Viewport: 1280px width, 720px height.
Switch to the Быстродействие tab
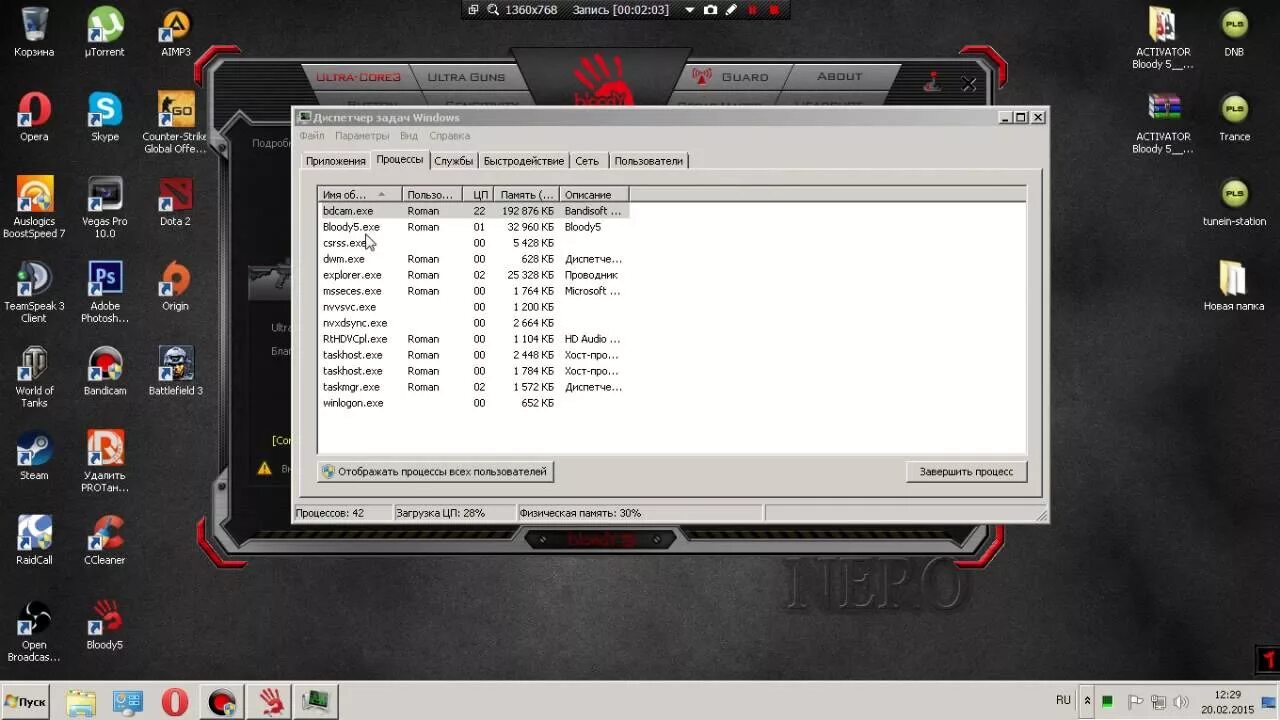524,161
